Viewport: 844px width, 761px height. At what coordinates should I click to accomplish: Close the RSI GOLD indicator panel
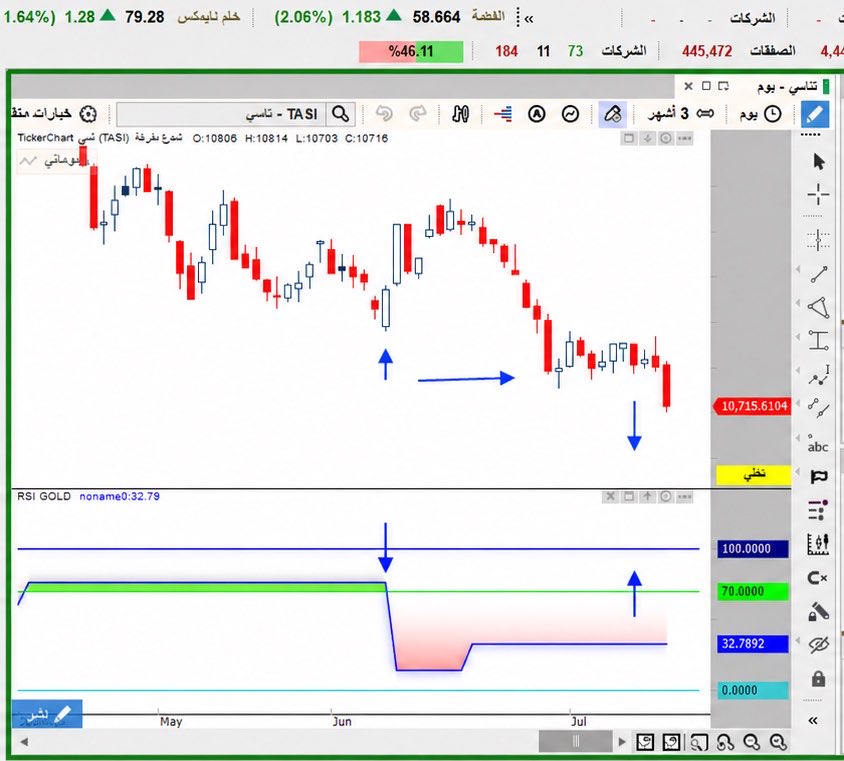pyautogui.click(x=610, y=496)
